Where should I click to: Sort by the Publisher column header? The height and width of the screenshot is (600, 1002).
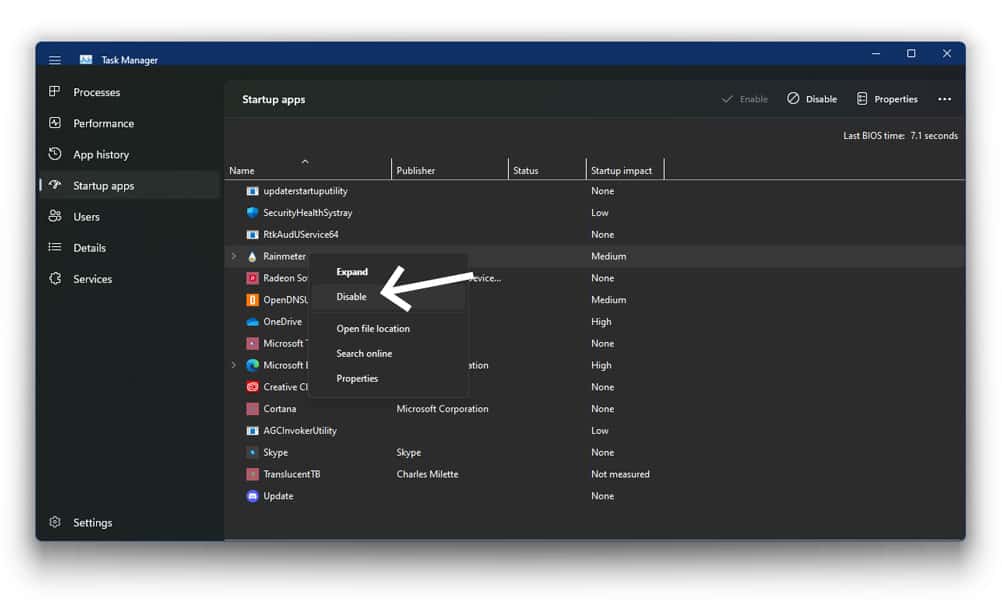449,170
